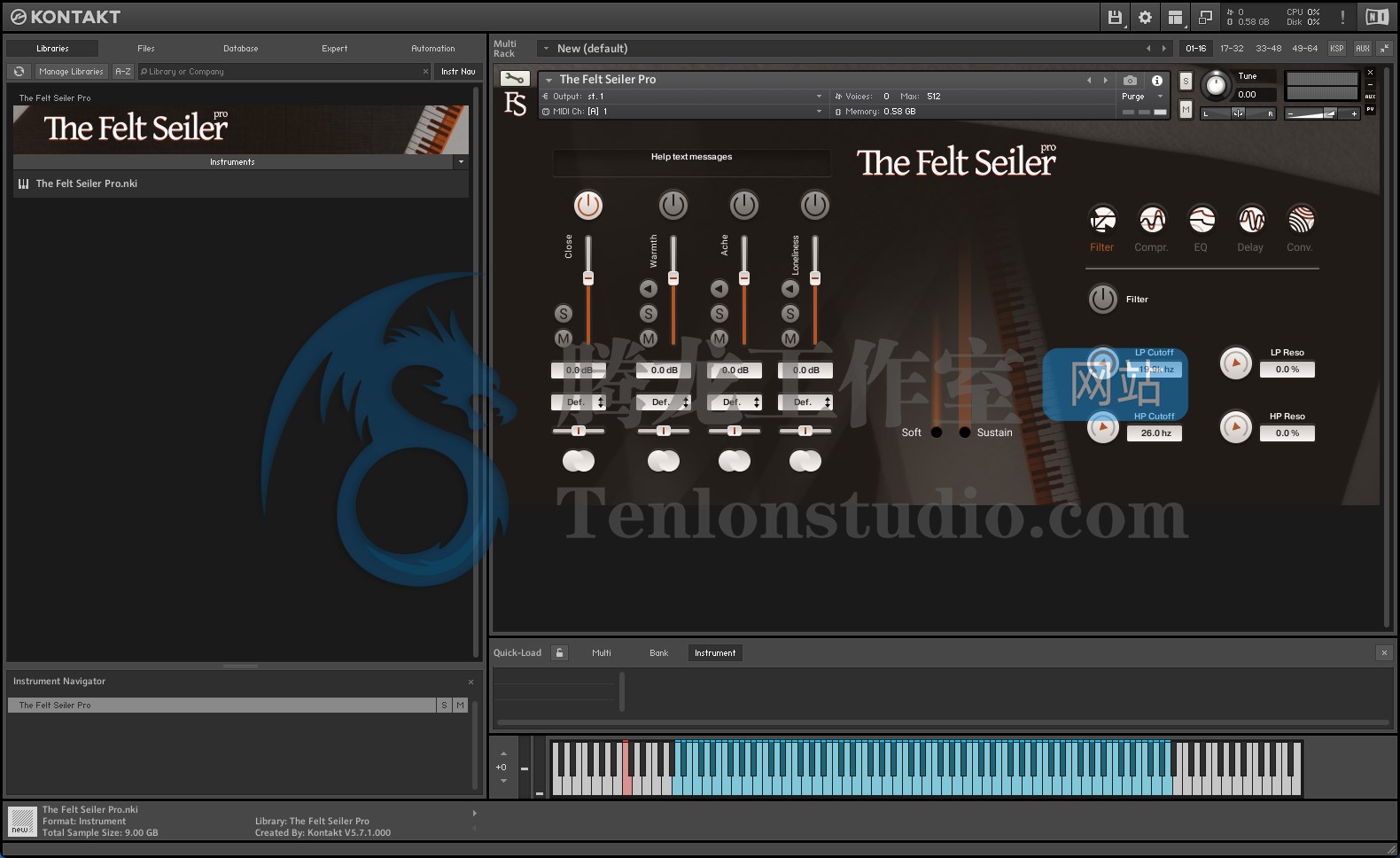Screen dimensions: 1400x858
Task: Mute the Warmth mic channel
Action: coord(649,339)
